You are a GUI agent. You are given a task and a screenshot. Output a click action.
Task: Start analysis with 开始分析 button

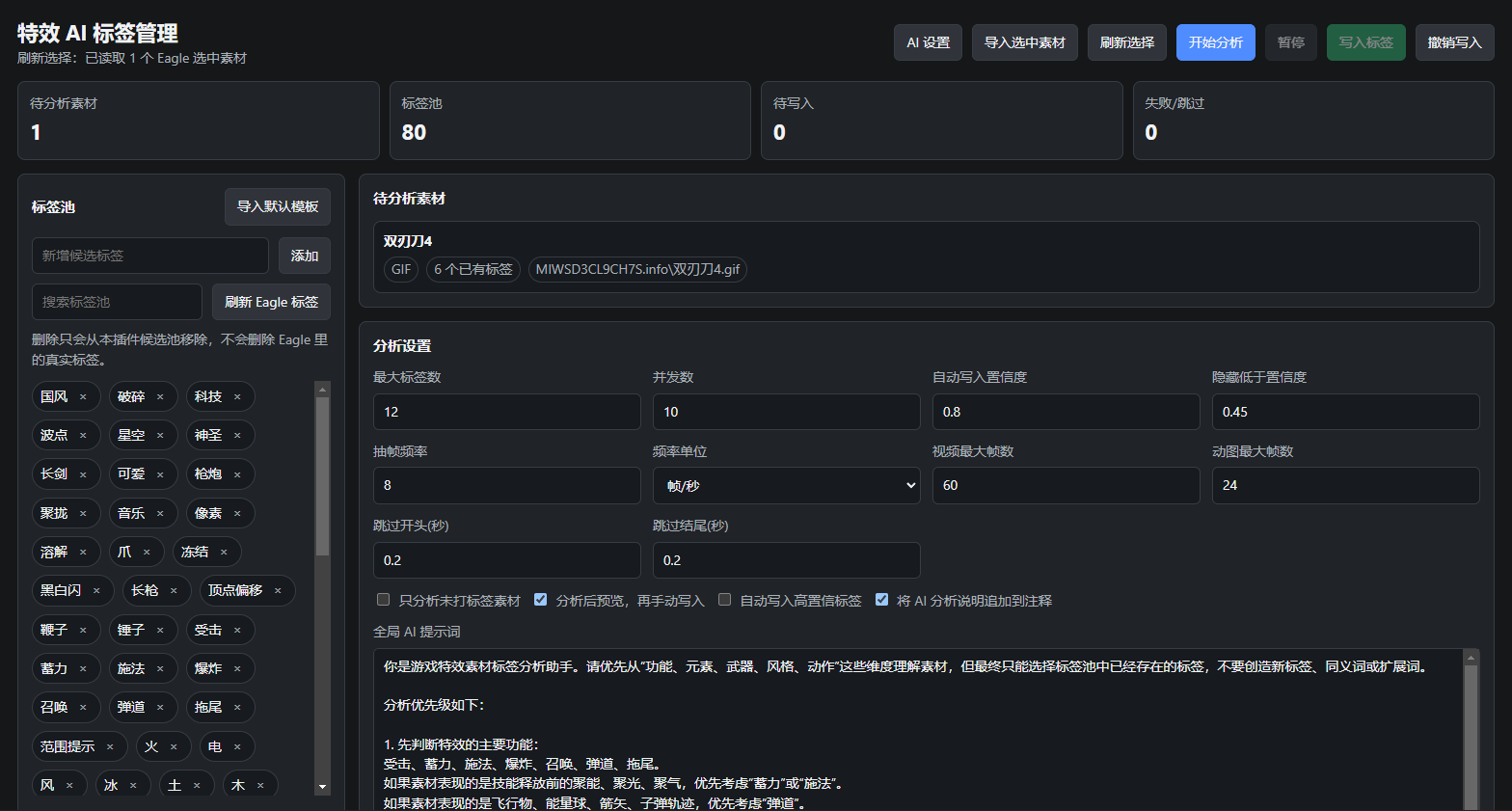pos(1216,42)
